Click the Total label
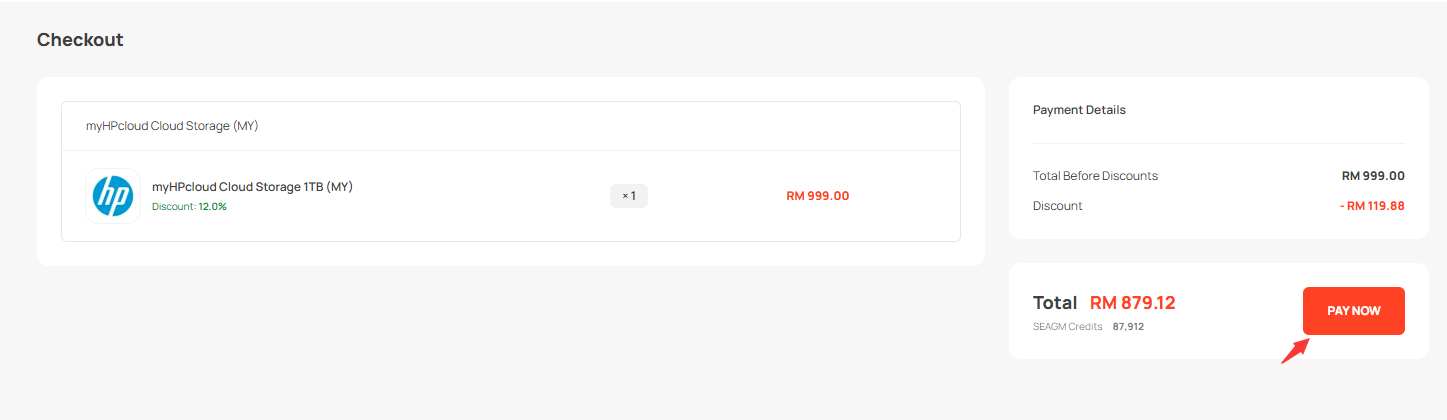The width and height of the screenshot is (1447, 420). (1054, 303)
